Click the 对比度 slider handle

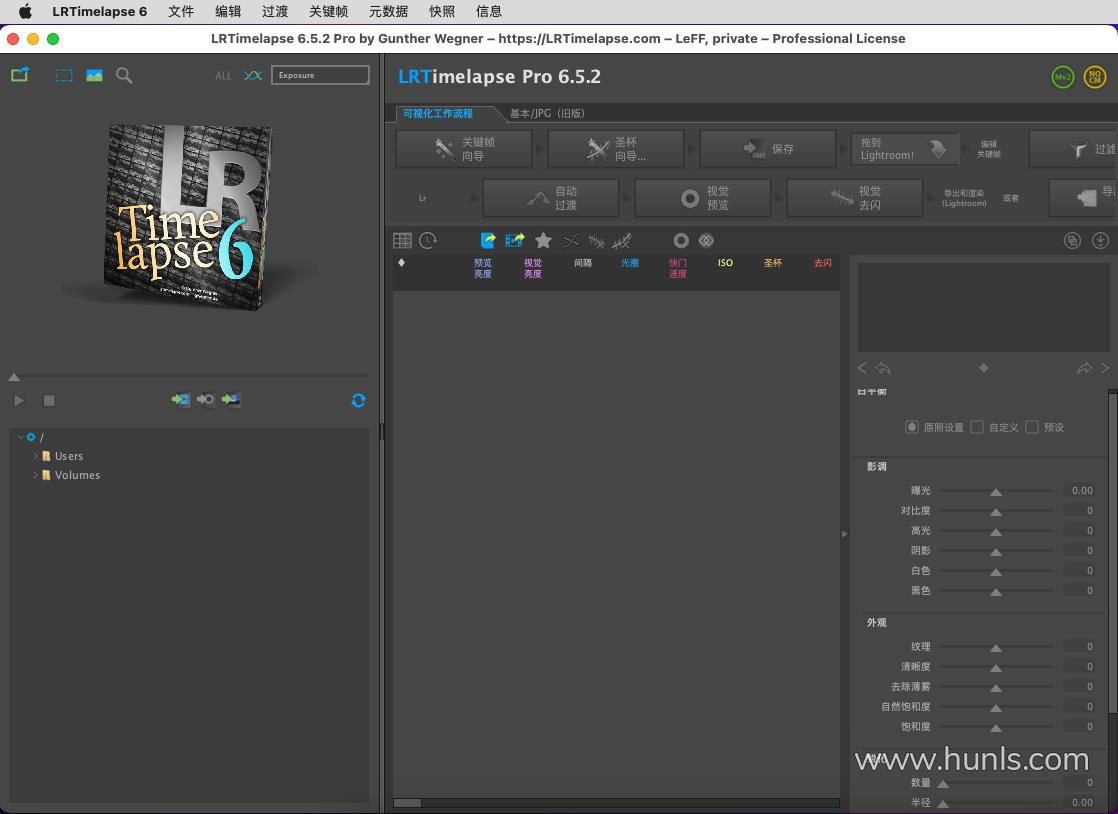(x=996, y=512)
